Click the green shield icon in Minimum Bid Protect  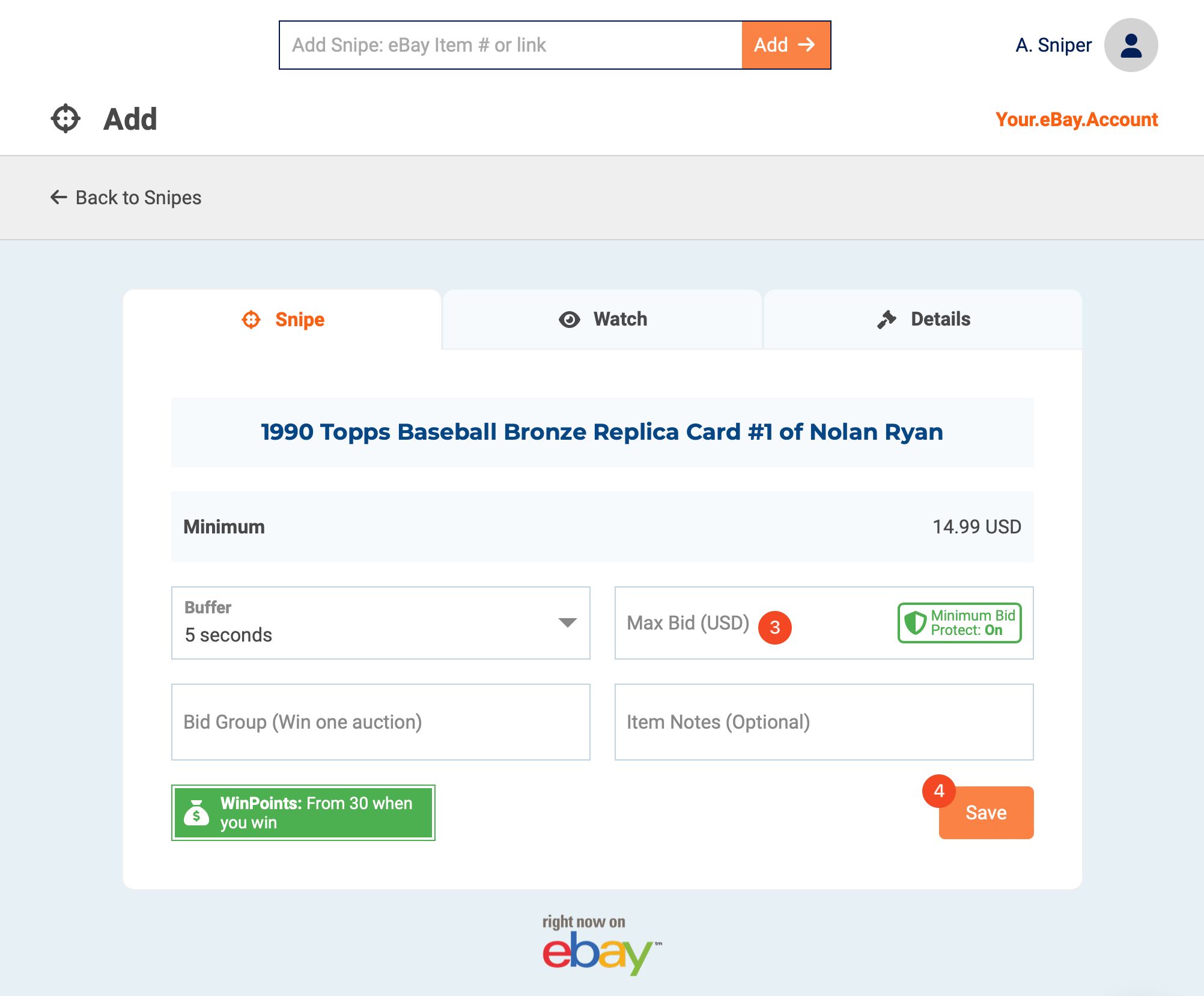coord(915,623)
